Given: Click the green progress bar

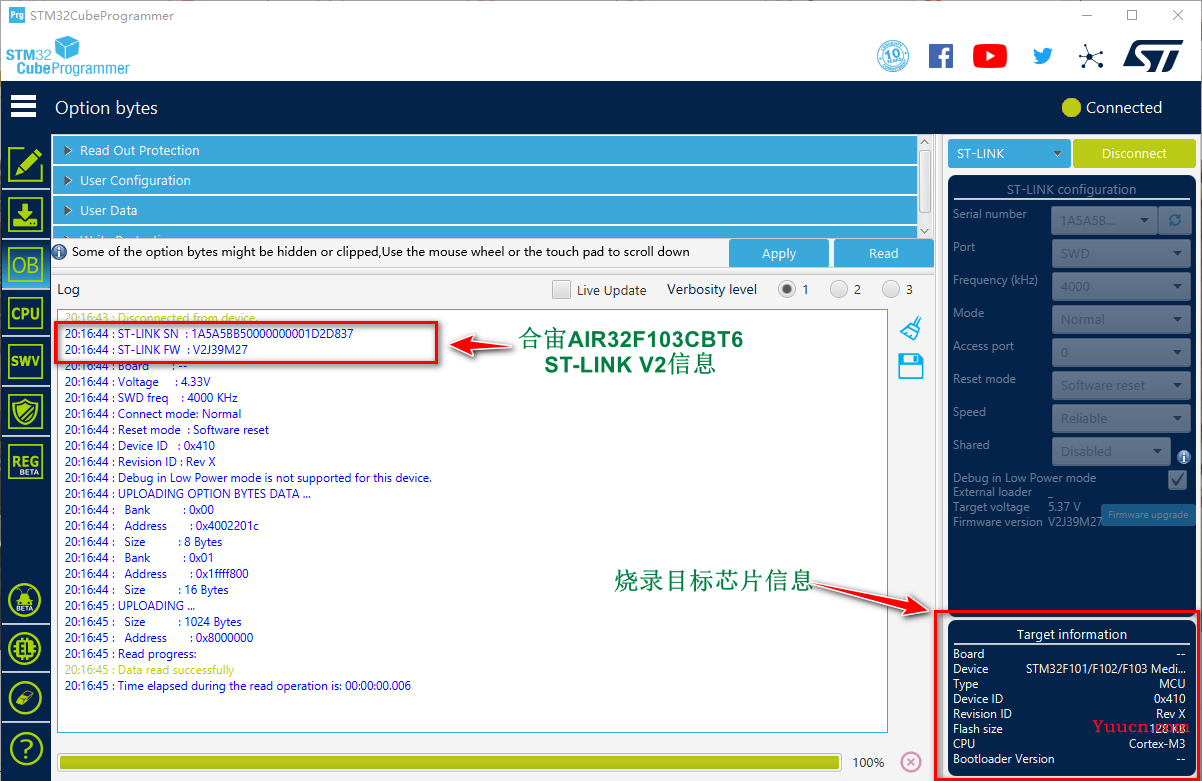Looking at the screenshot, I should (449, 762).
